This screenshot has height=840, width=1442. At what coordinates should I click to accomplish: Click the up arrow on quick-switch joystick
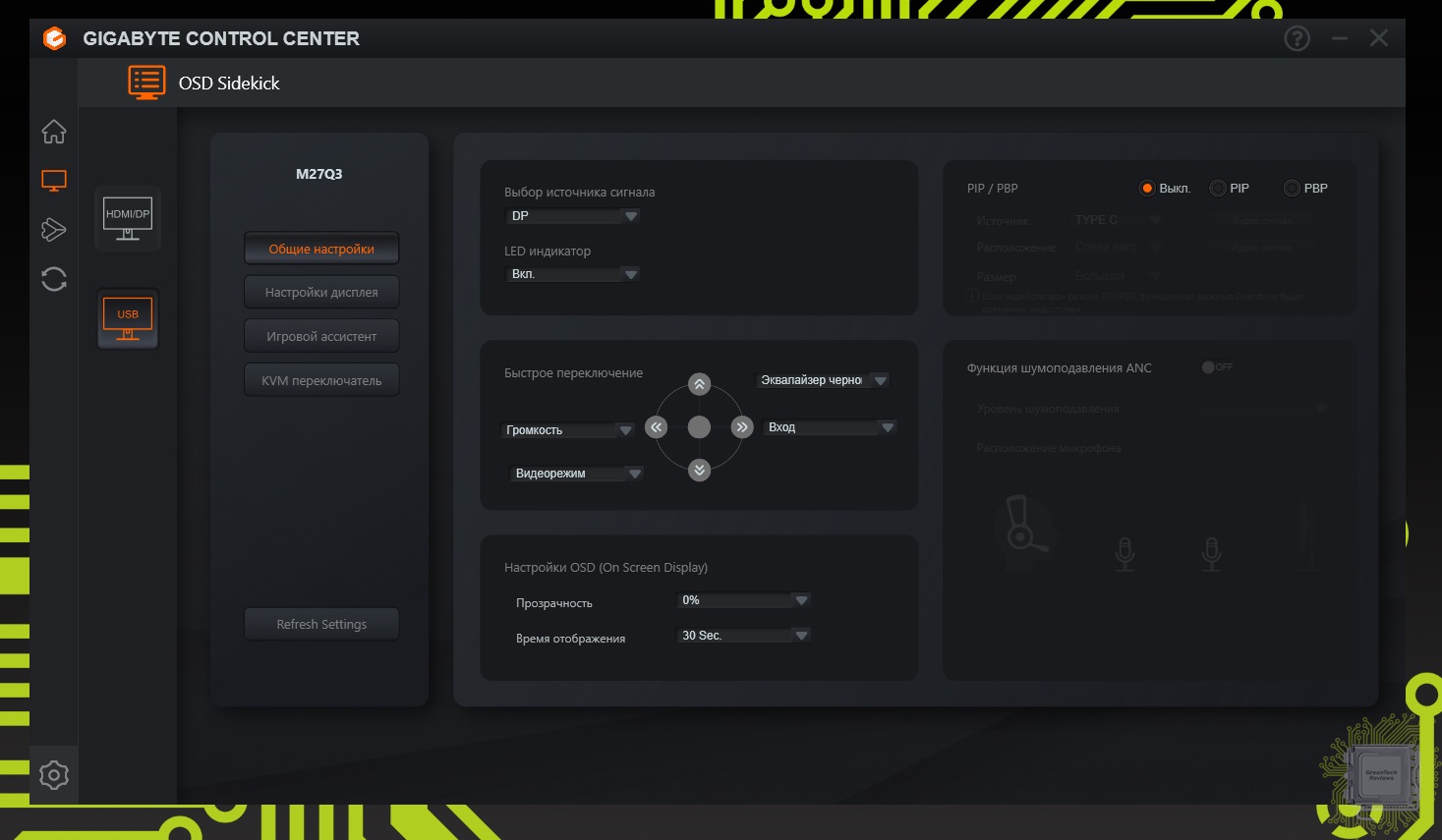[x=699, y=384]
